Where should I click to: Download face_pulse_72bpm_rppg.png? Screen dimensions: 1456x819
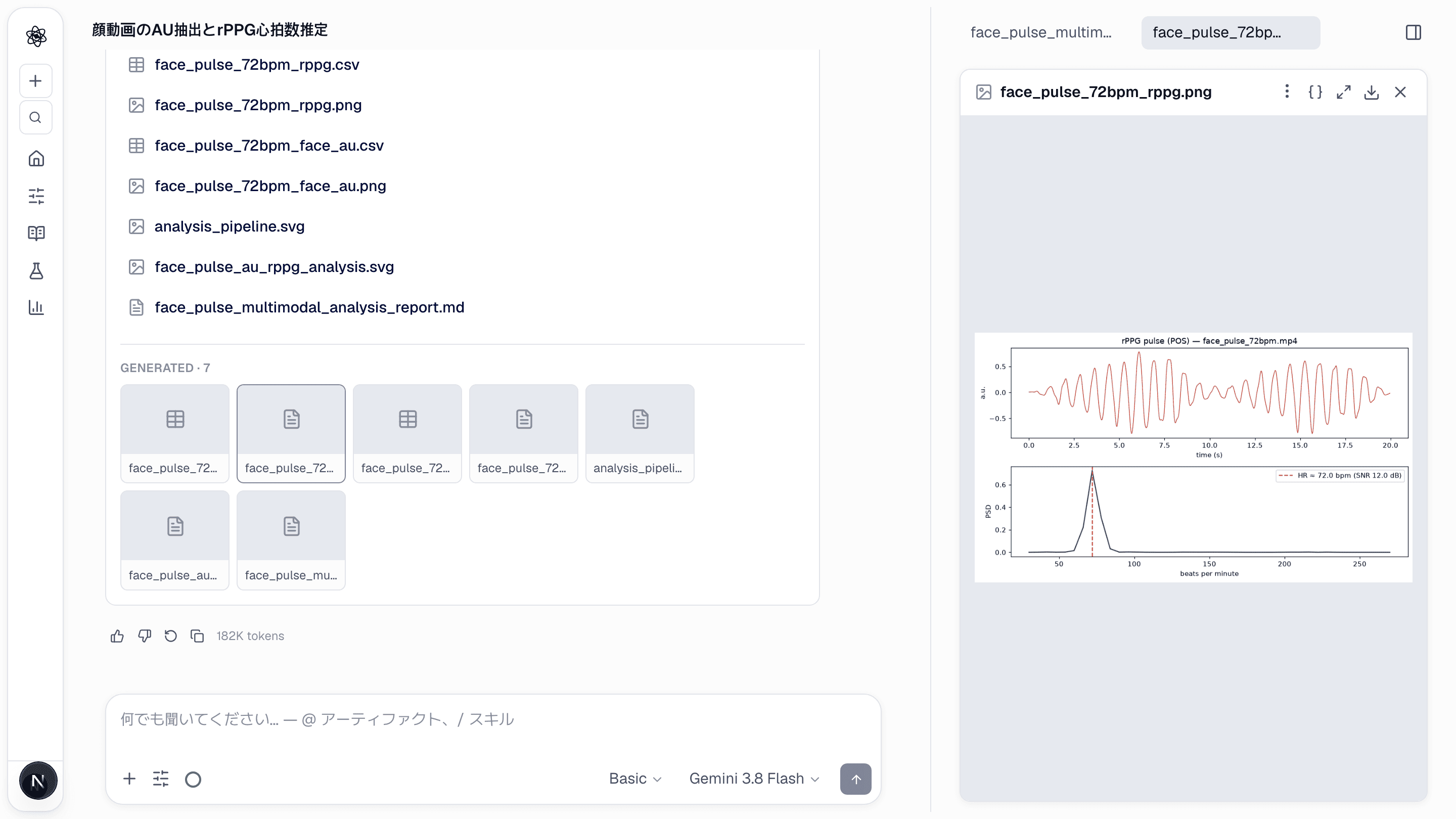click(x=1372, y=92)
